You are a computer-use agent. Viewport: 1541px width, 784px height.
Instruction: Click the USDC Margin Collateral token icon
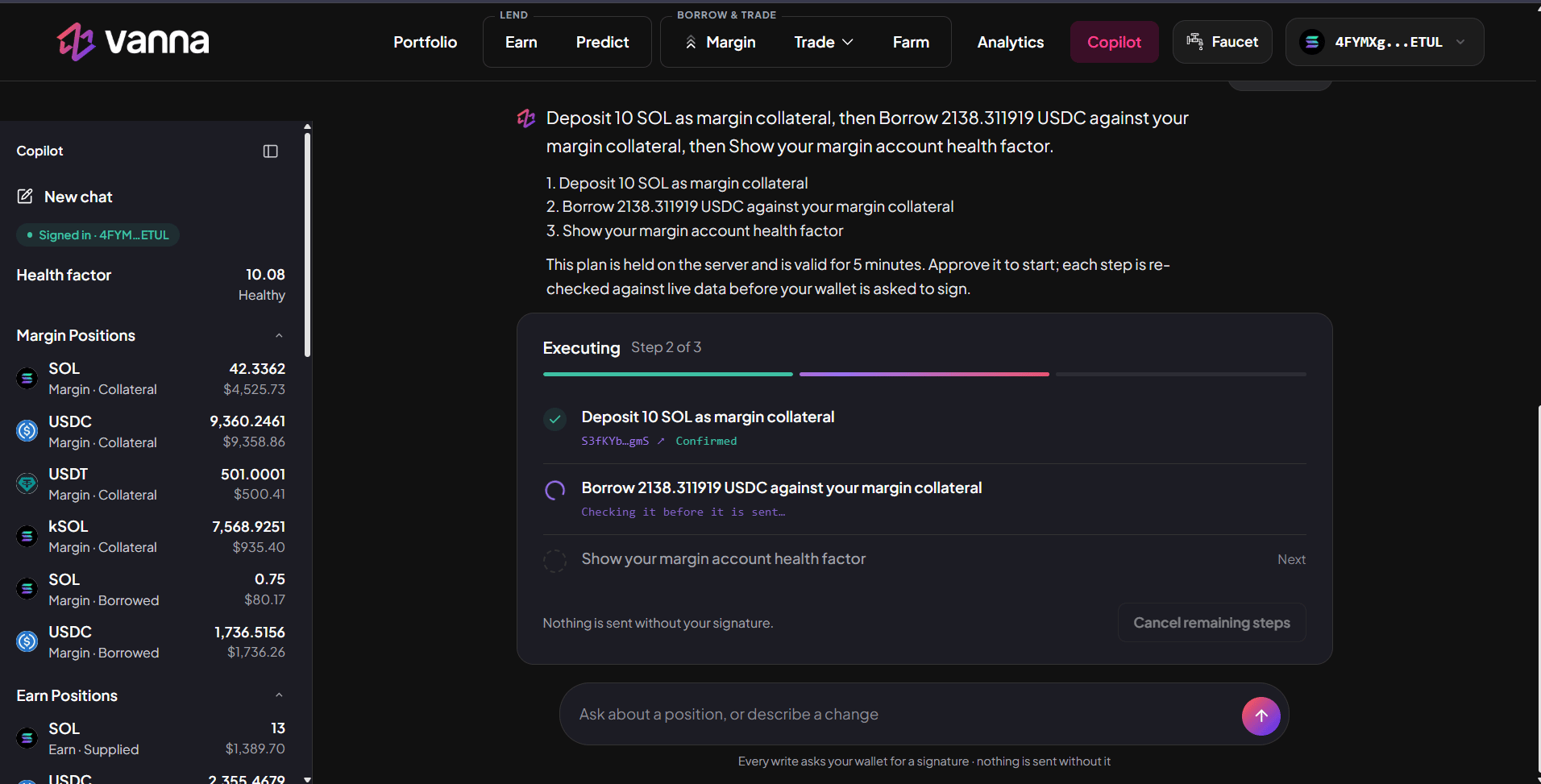pyautogui.click(x=27, y=431)
